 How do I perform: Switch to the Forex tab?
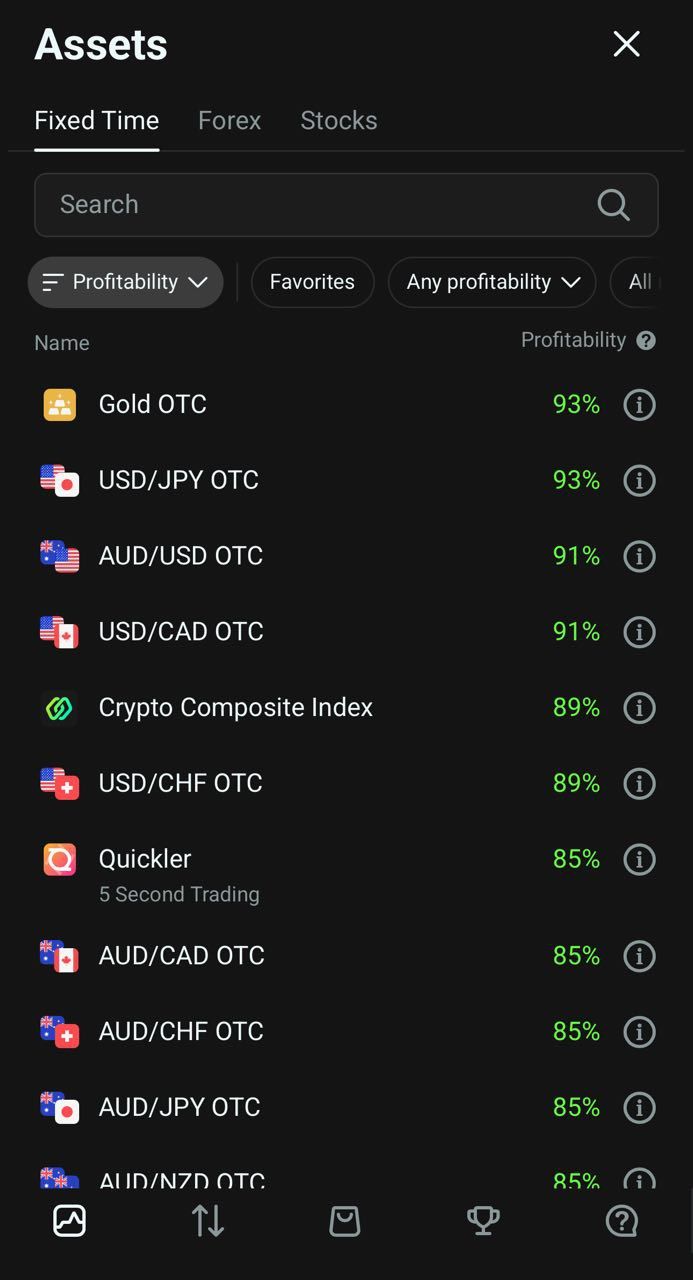tap(229, 121)
